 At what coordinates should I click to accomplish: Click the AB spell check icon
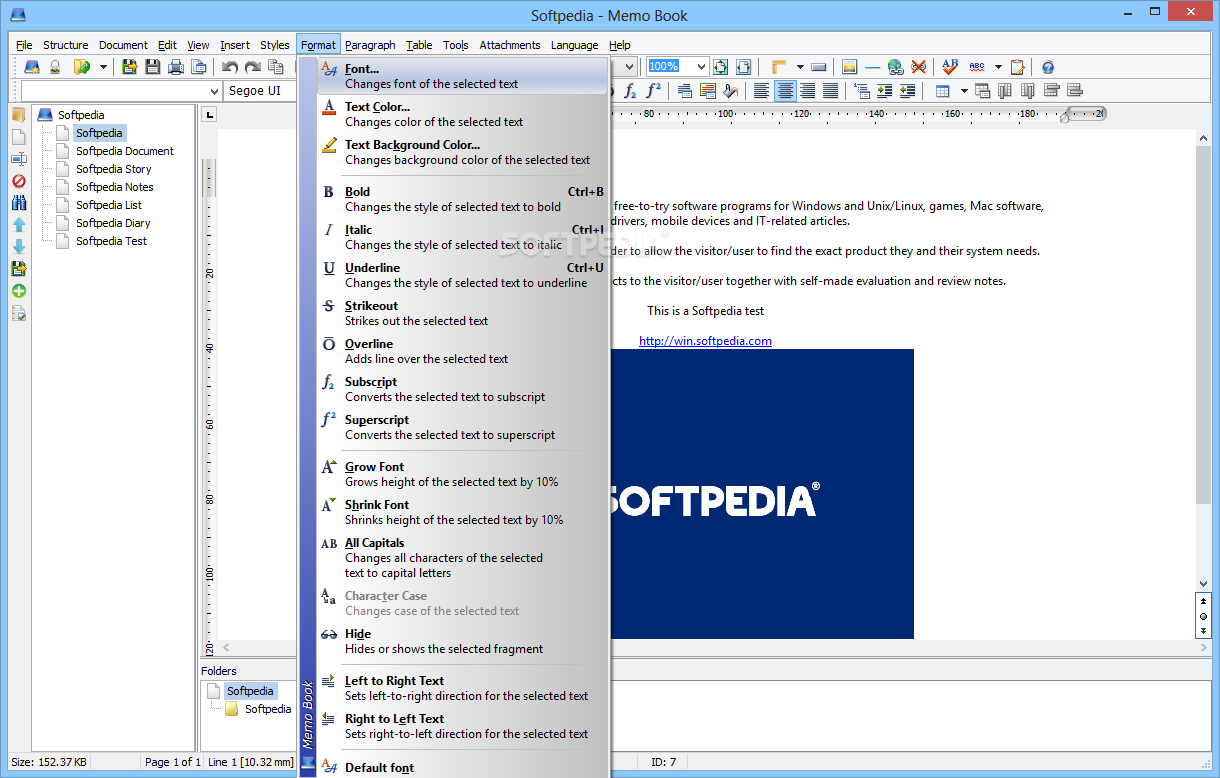point(950,67)
